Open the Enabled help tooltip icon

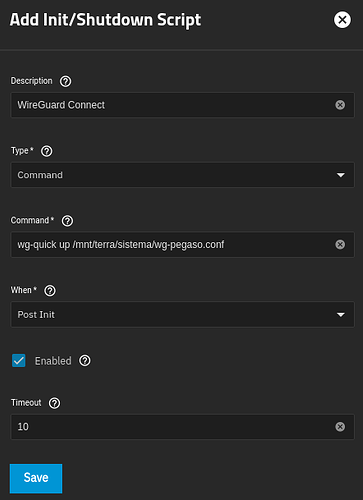click(85, 361)
